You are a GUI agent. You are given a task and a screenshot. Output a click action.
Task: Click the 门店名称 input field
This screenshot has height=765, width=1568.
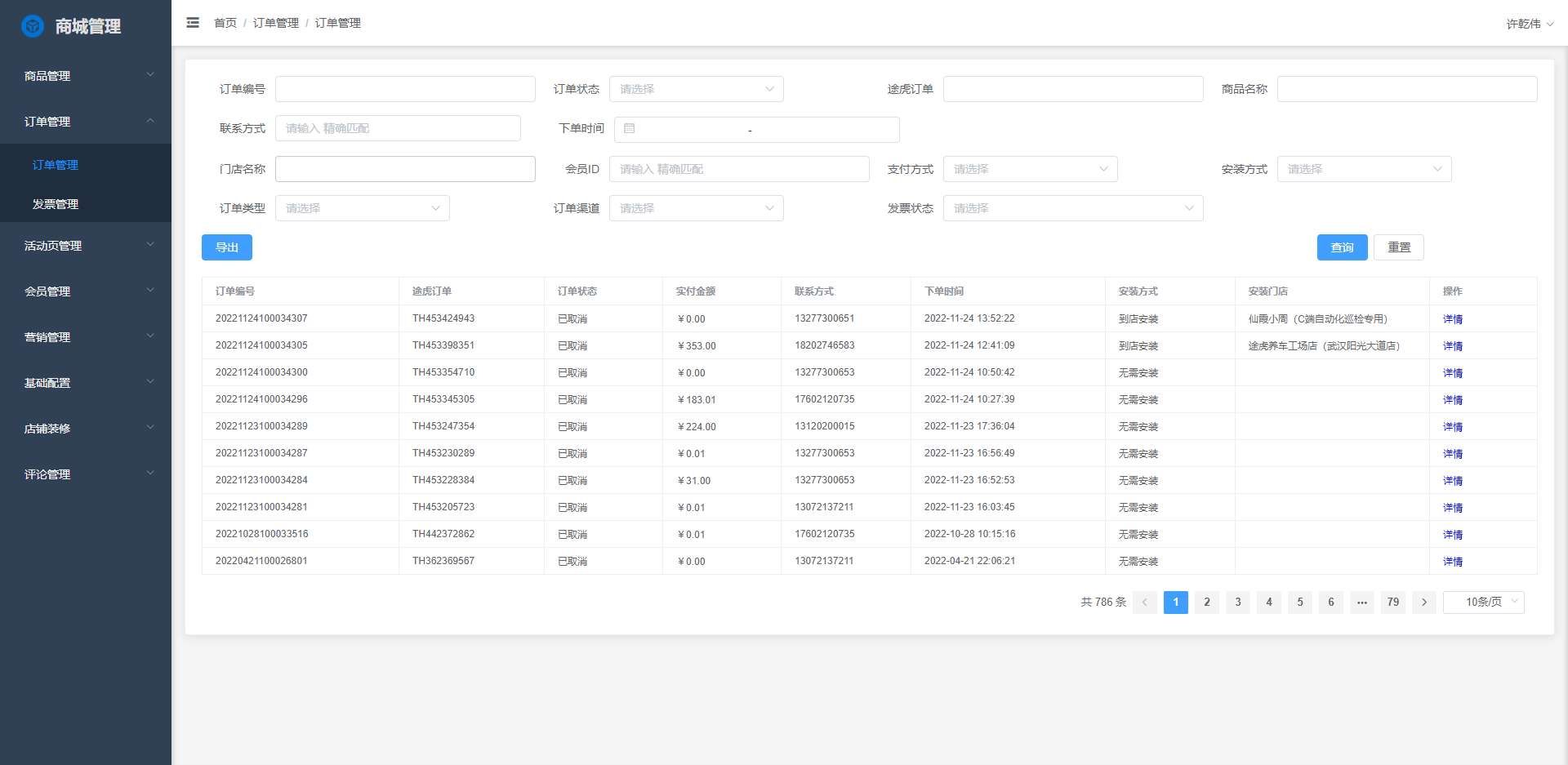click(x=405, y=169)
